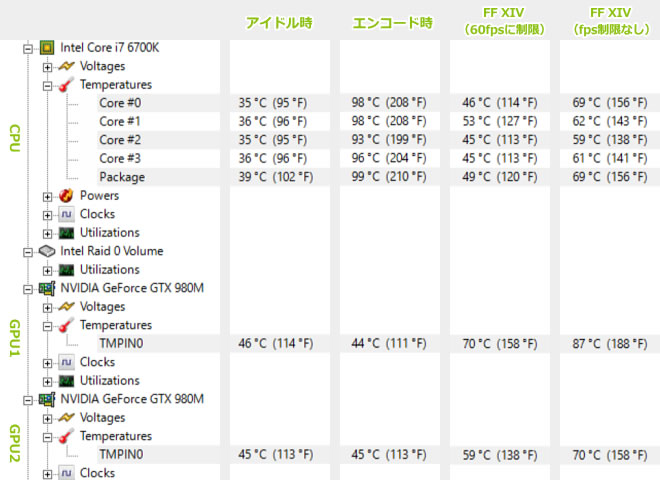The image size is (660, 480).
Task: Click the Clocks icon under Intel Core i7 6700K
Action: [x=66, y=214]
